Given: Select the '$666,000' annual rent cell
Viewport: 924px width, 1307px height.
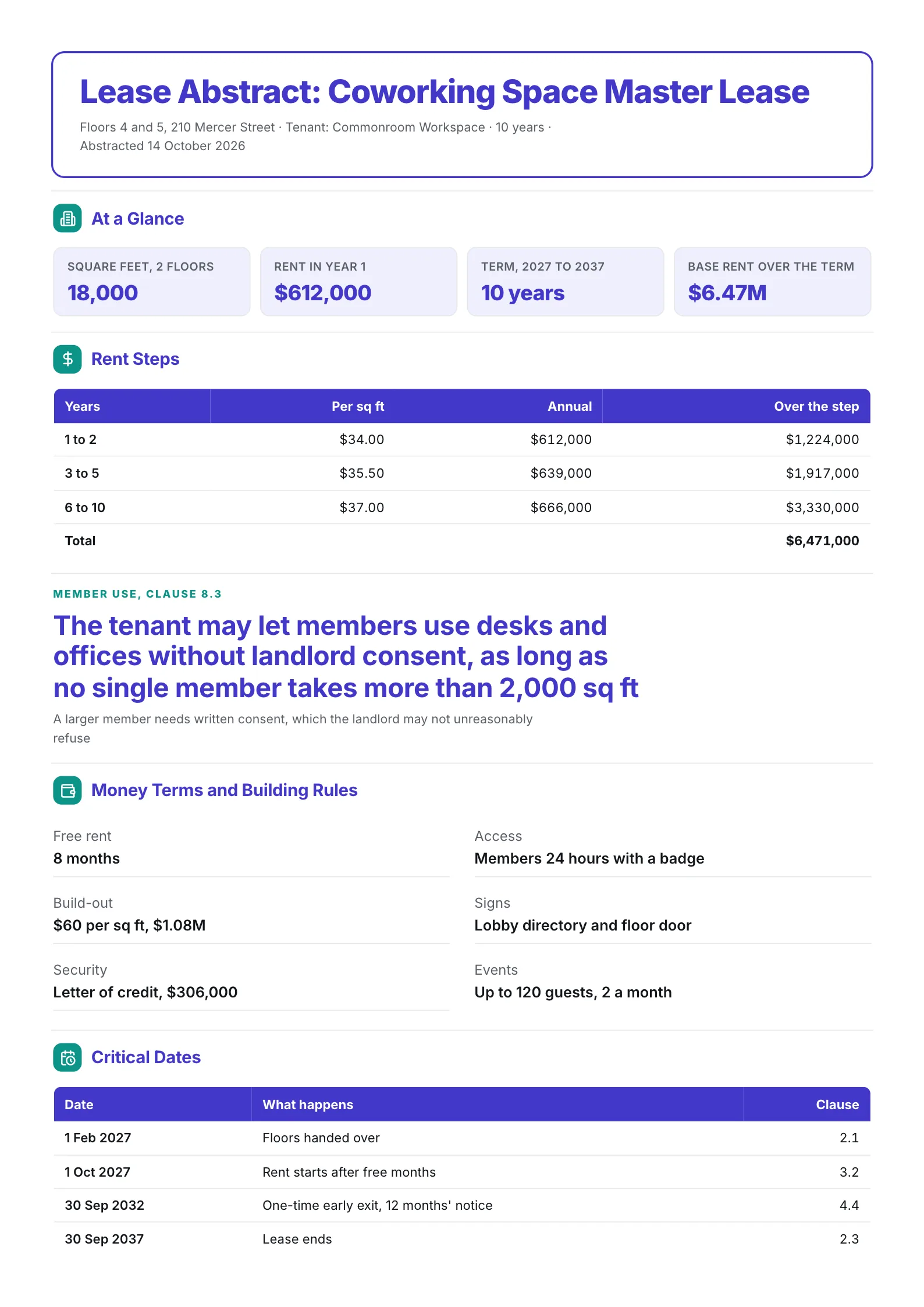Looking at the screenshot, I should coord(561,507).
